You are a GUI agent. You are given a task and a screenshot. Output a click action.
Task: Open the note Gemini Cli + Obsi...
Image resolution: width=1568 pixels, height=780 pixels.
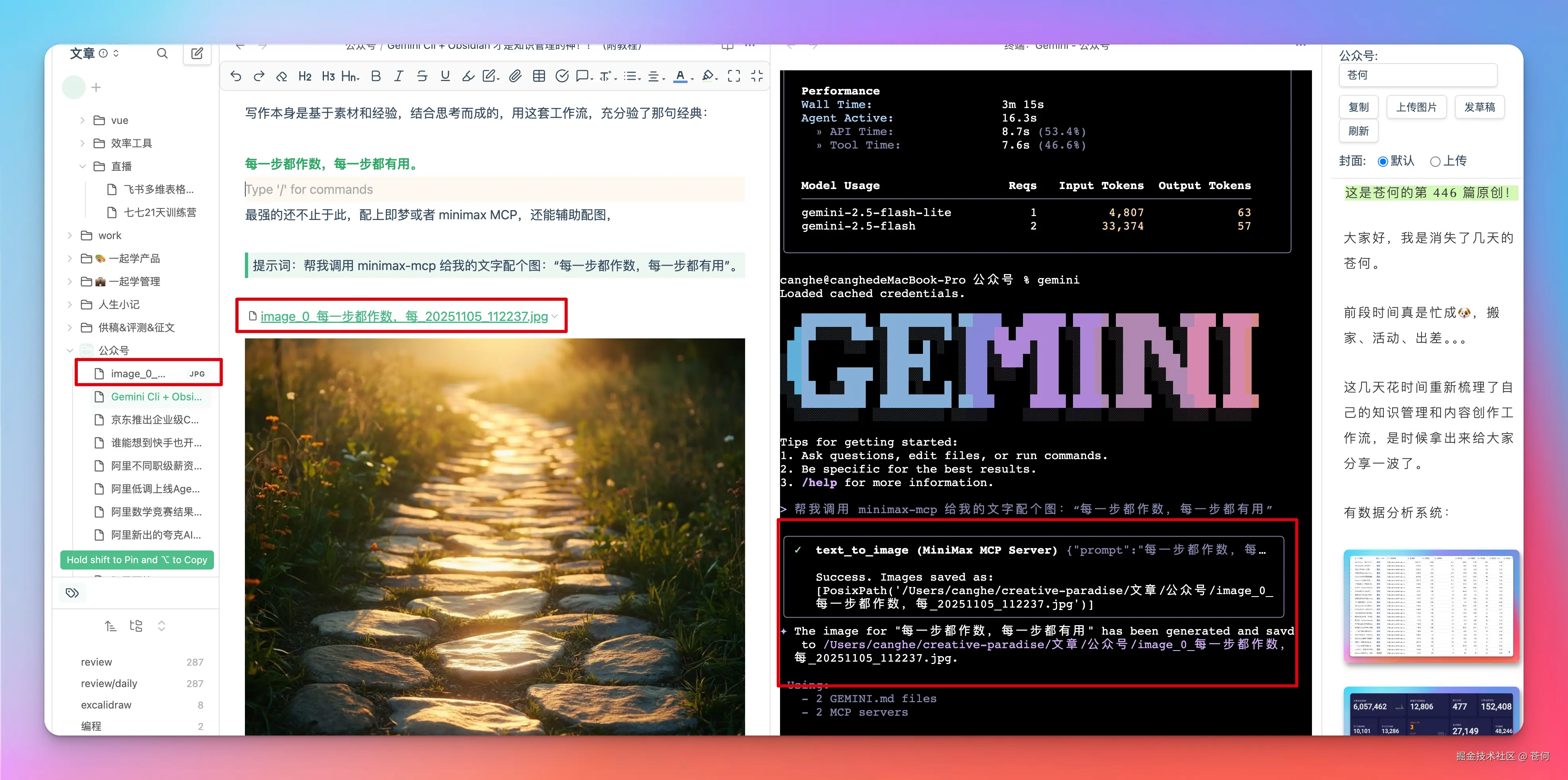(156, 397)
